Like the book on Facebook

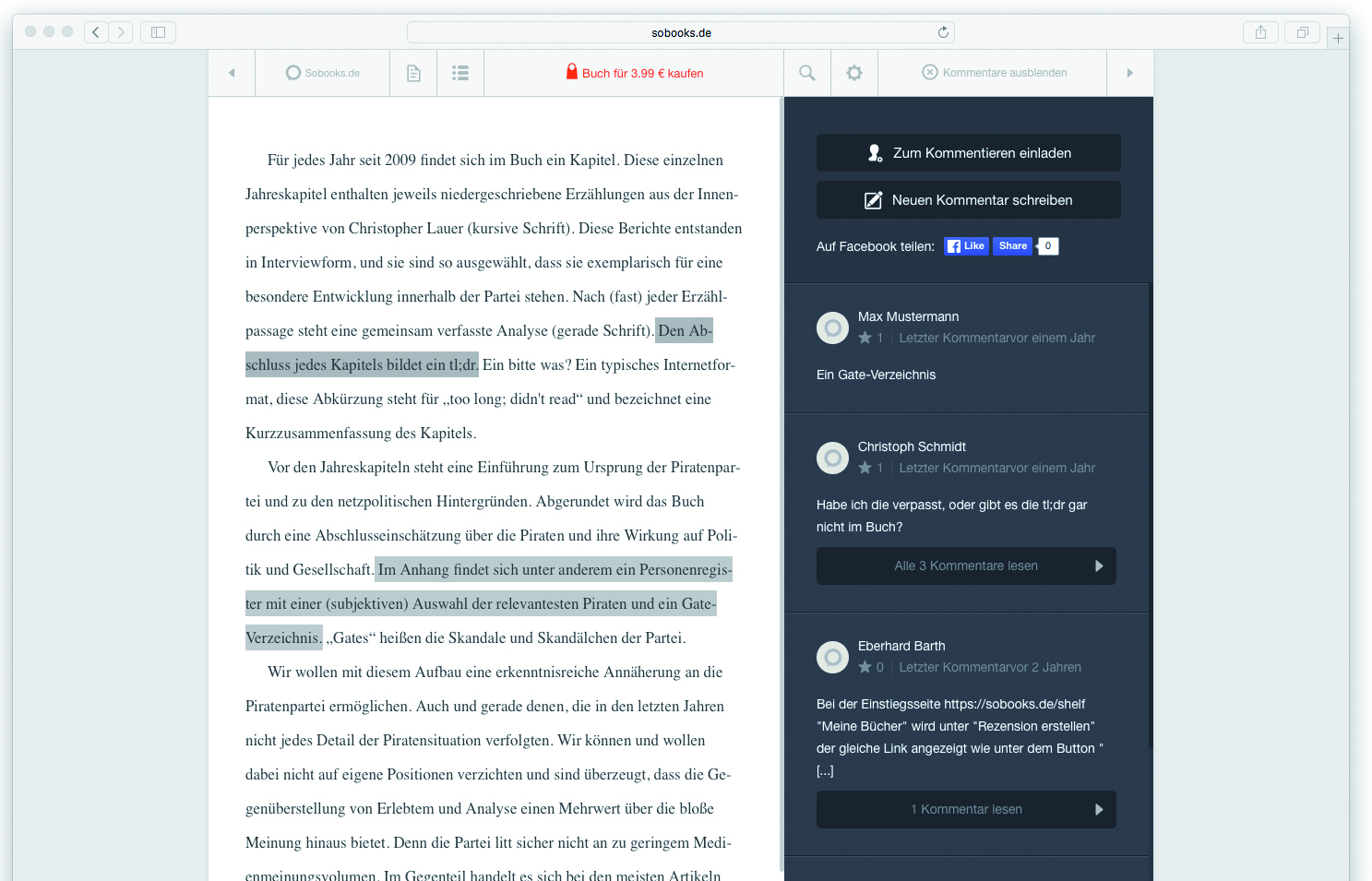point(966,246)
